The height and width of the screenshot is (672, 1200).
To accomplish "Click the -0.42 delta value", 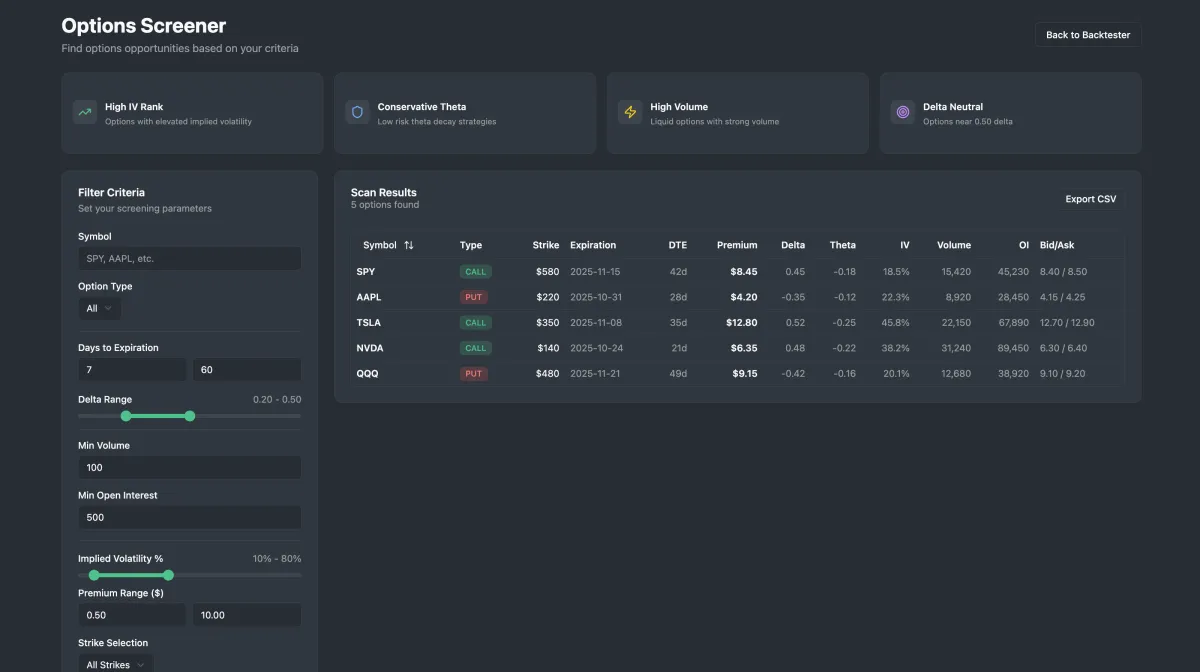I will tap(794, 374).
